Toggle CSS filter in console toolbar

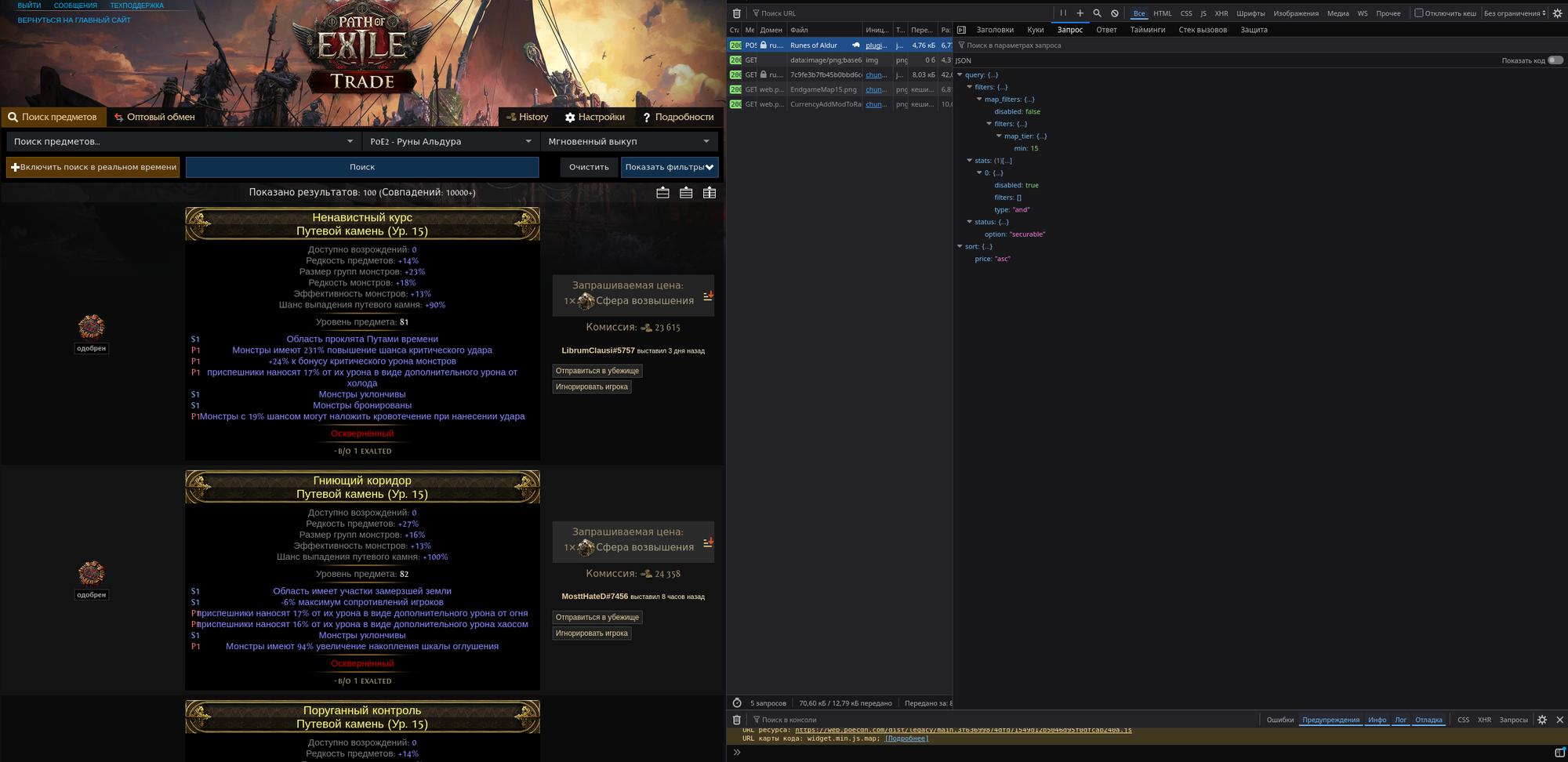[1463, 720]
